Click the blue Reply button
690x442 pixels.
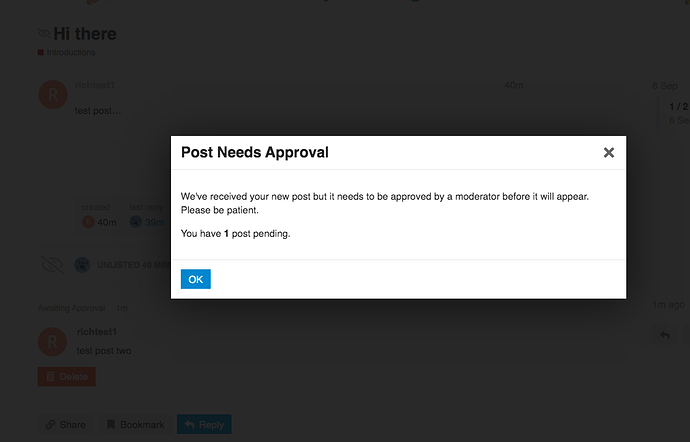pyautogui.click(x=204, y=424)
